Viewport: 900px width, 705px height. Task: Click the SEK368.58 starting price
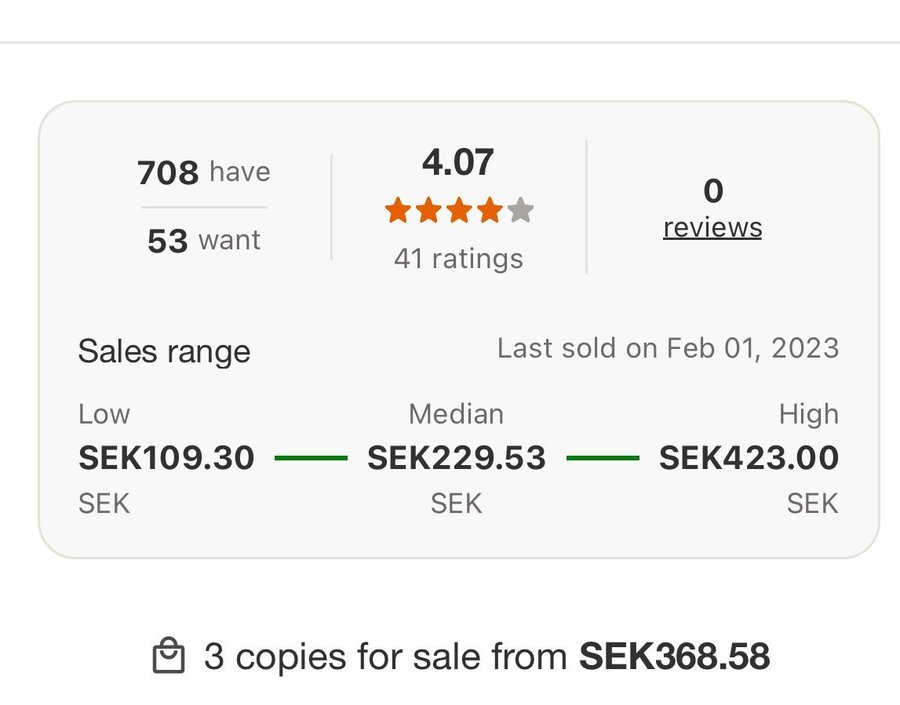coord(675,657)
